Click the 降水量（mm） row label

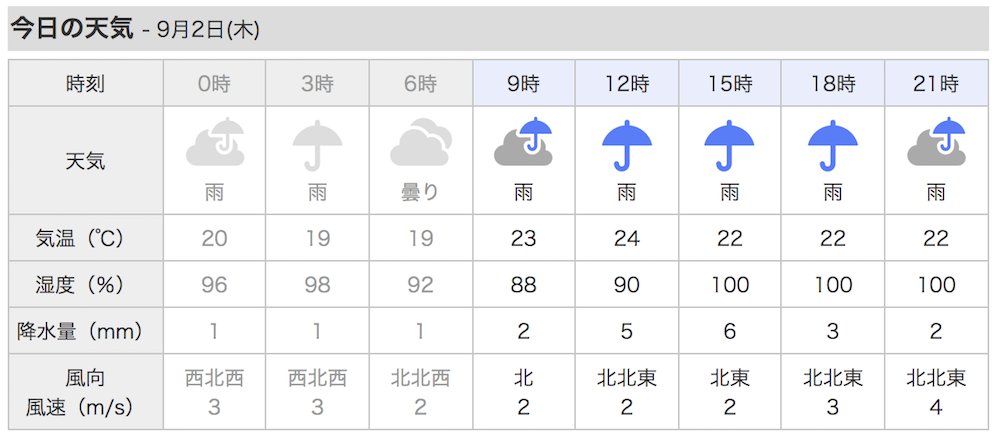(80, 331)
